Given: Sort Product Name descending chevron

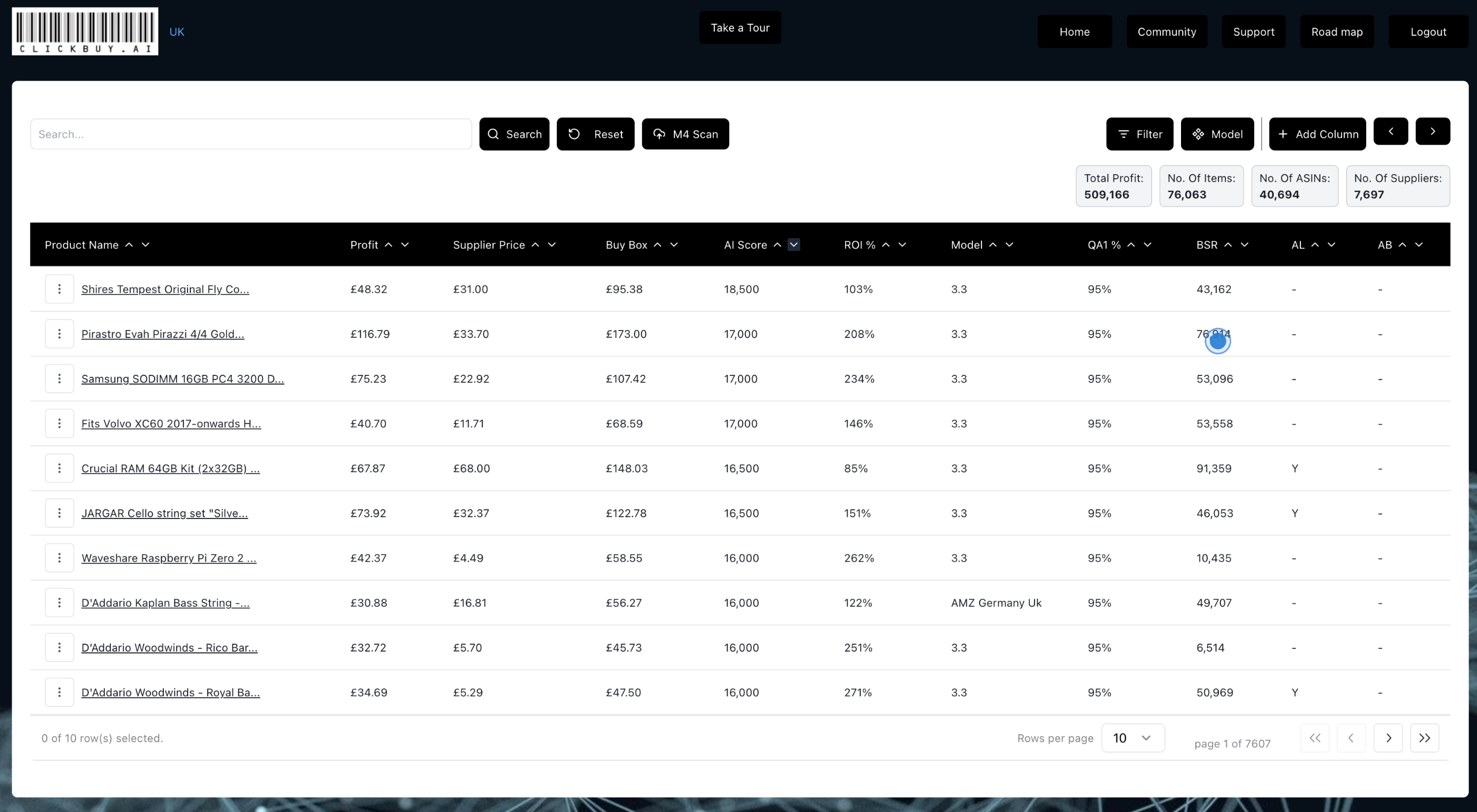Looking at the screenshot, I should 145,245.
